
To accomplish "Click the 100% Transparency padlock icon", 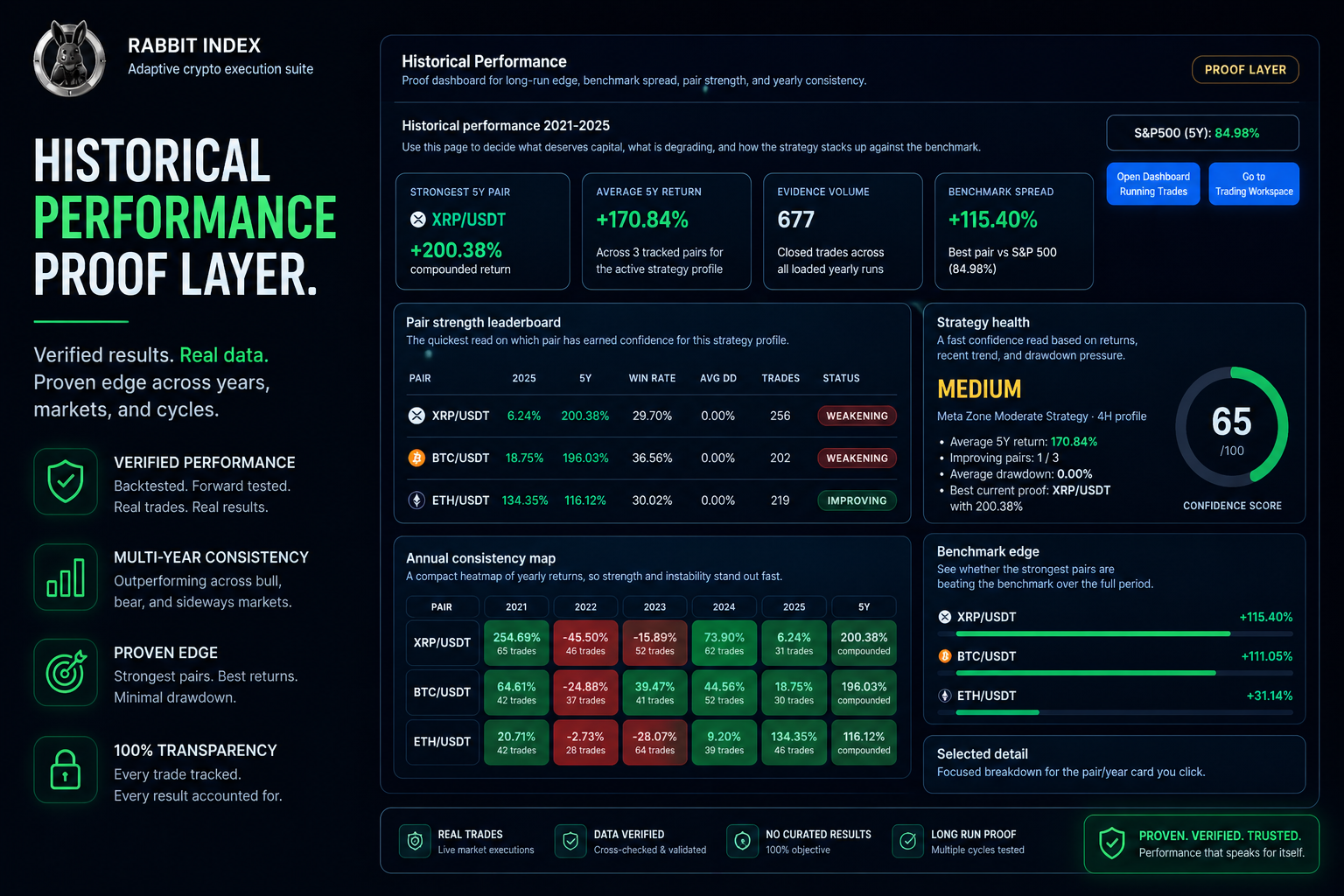I will pyautogui.click(x=66, y=770).
